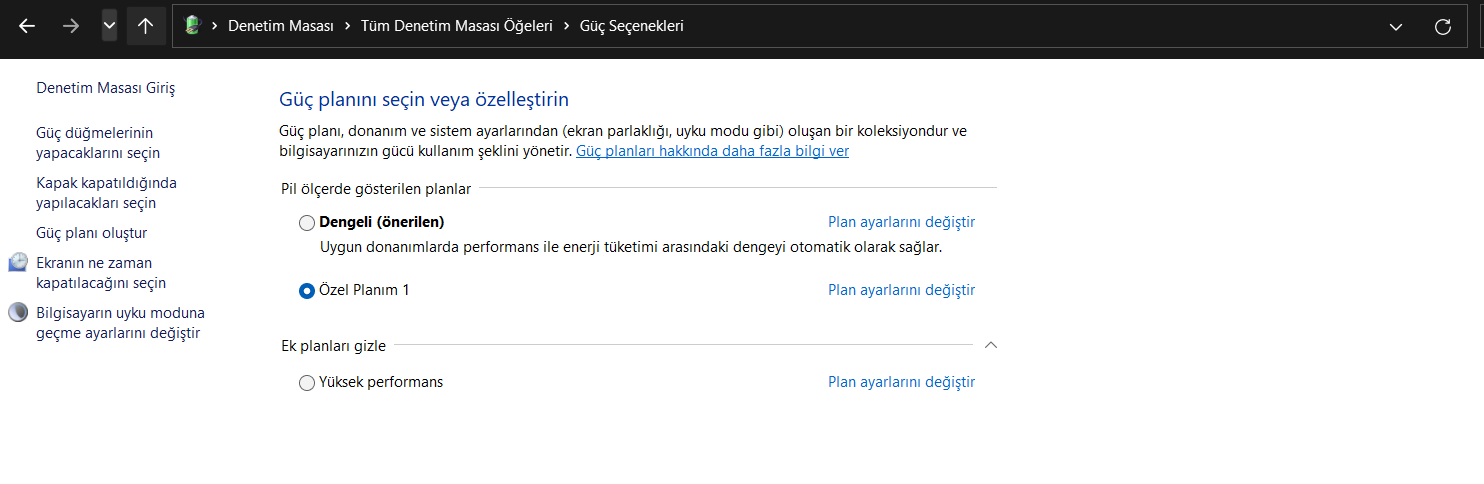Collapse the Ek planları gizle section
The image size is (1484, 484).
990,345
